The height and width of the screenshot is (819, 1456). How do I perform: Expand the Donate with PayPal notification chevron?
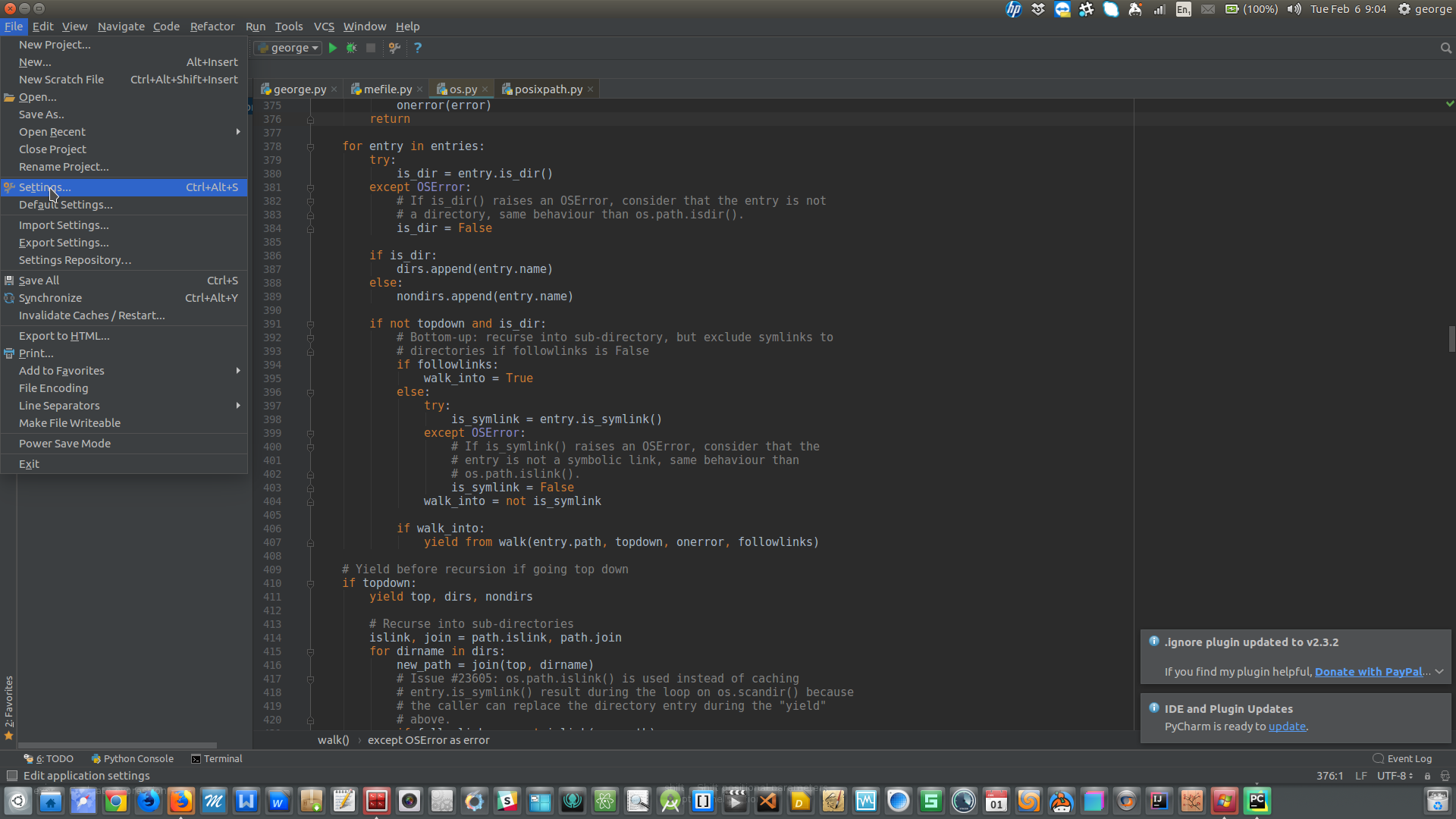pyautogui.click(x=1439, y=672)
